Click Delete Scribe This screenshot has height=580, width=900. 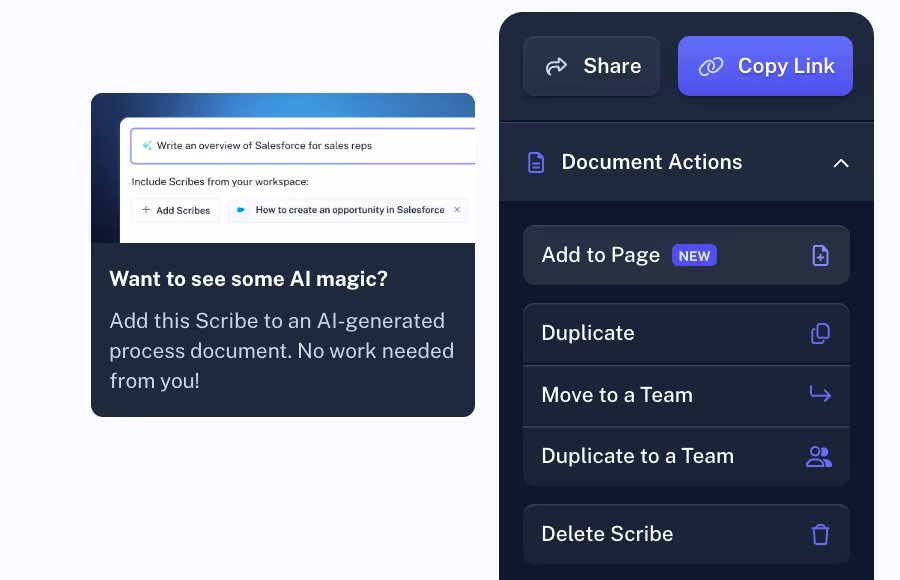(x=686, y=534)
